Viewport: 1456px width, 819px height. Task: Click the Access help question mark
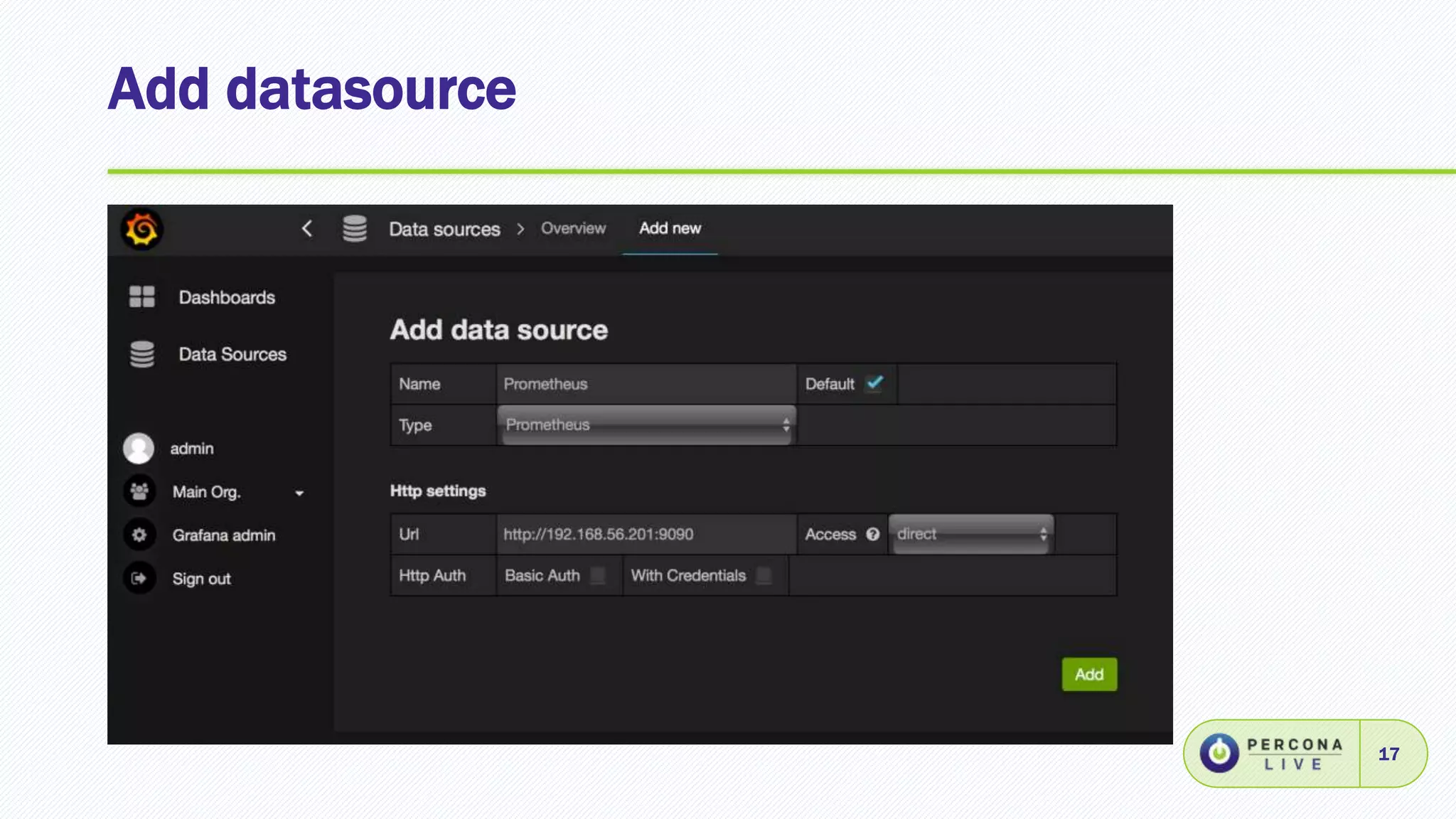coord(873,535)
